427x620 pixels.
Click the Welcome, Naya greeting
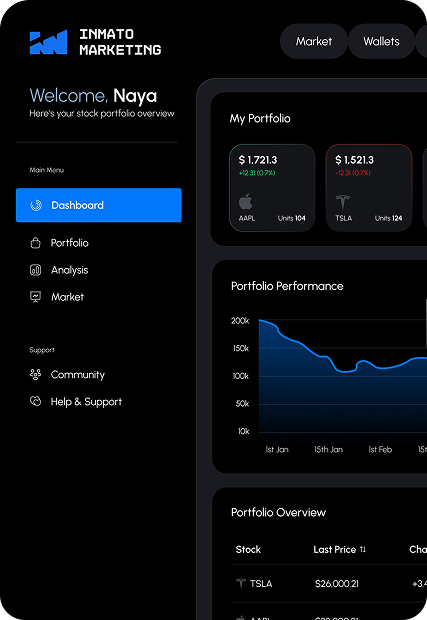[x=93, y=96]
